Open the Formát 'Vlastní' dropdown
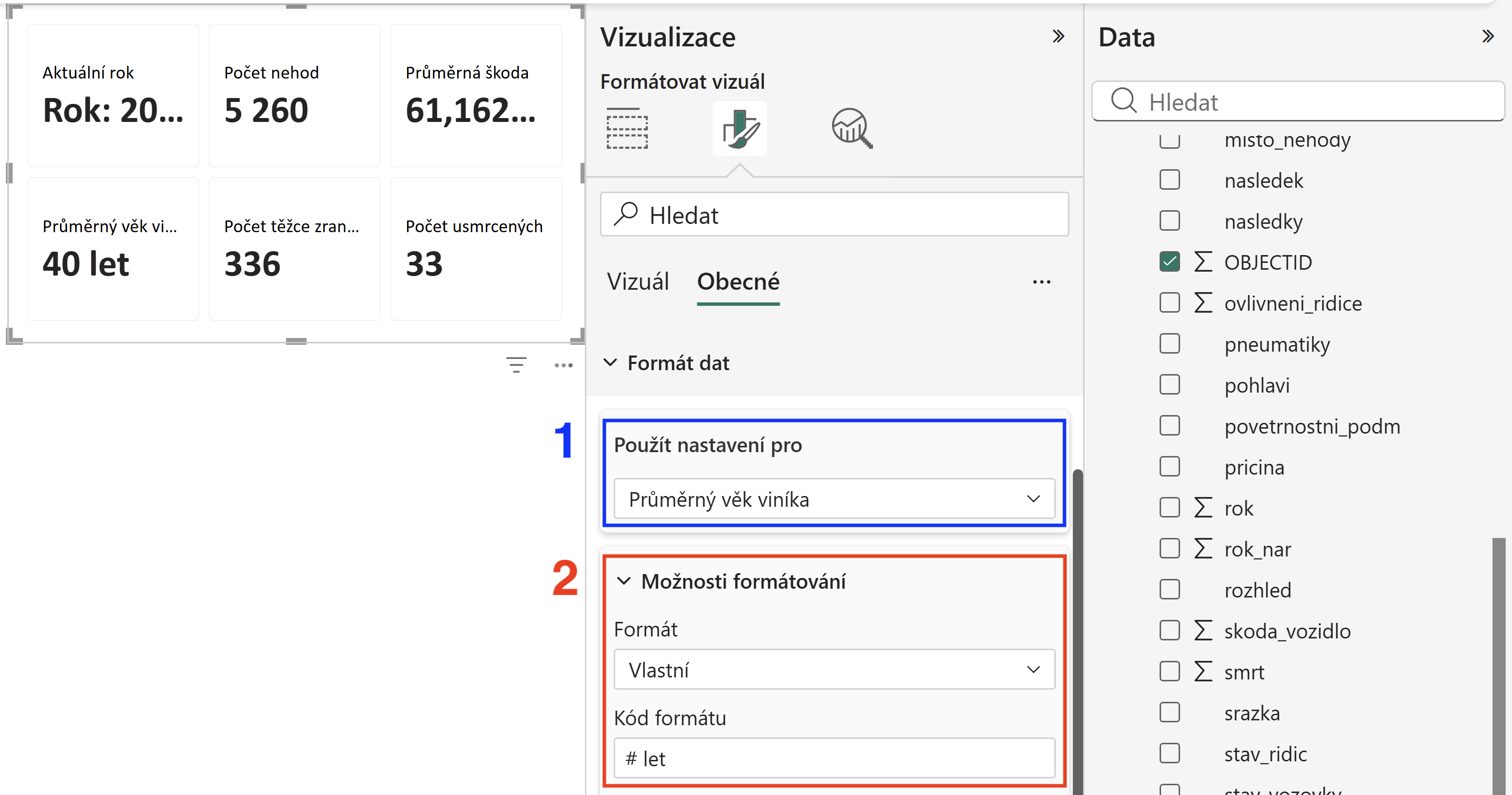The image size is (1512, 795). click(x=834, y=669)
